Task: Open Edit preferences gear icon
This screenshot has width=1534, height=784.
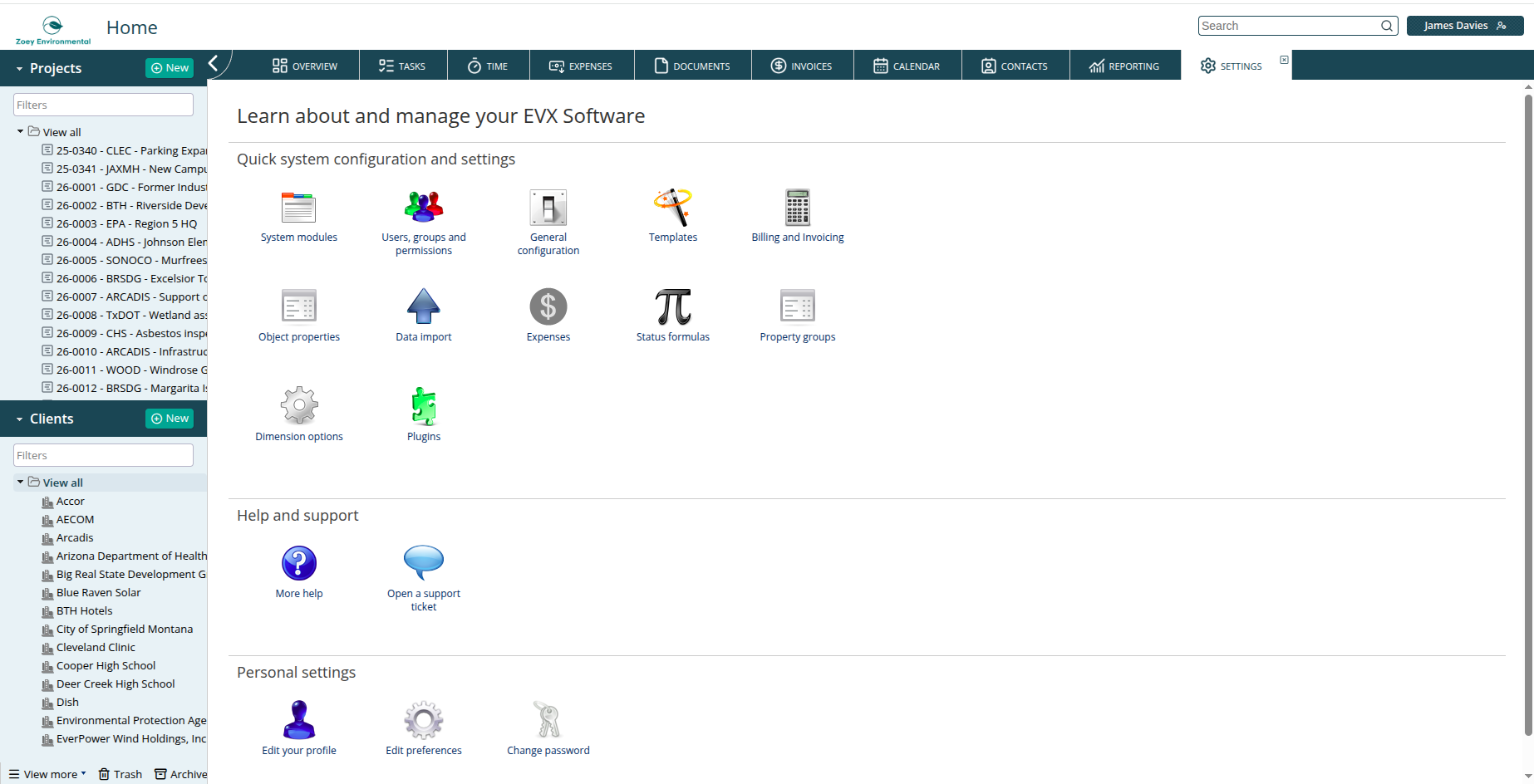Action: (424, 720)
